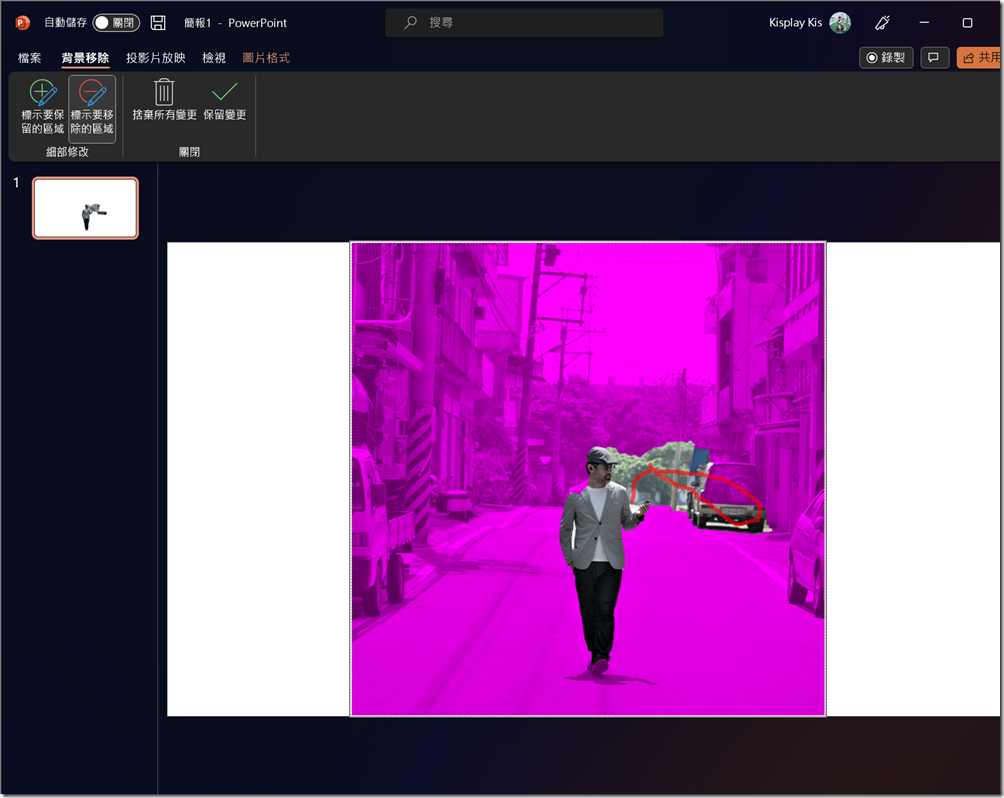Select the 背景移除 ribbon tab

click(85, 57)
